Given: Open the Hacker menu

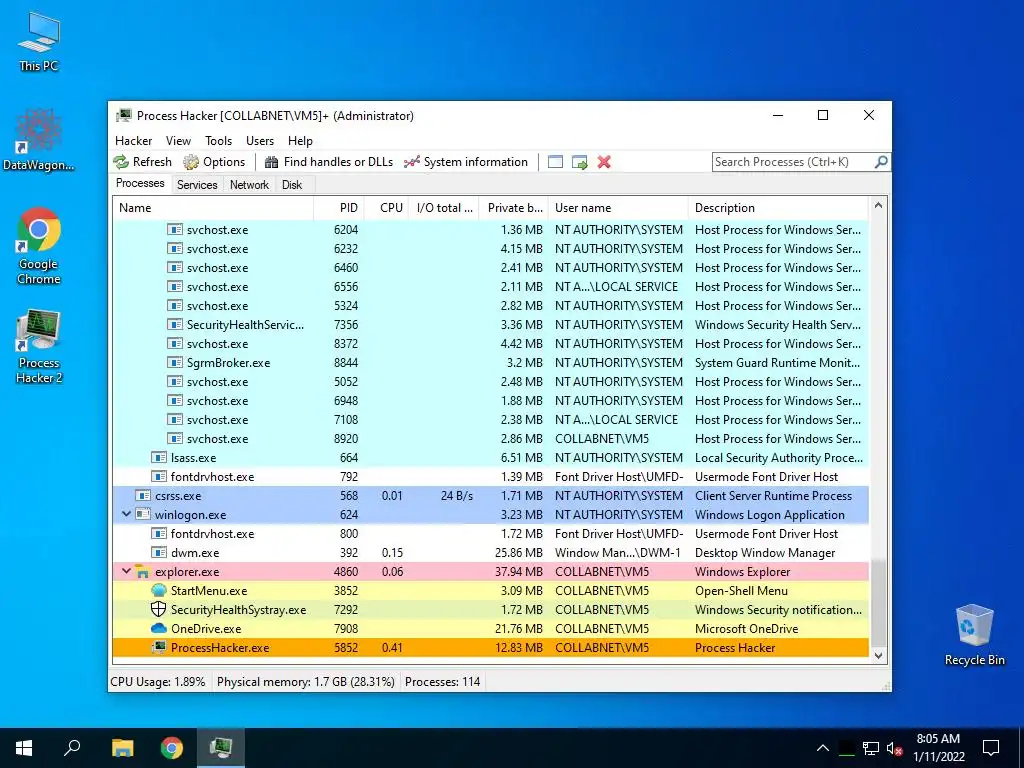Looking at the screenshot, I should 133,140.
